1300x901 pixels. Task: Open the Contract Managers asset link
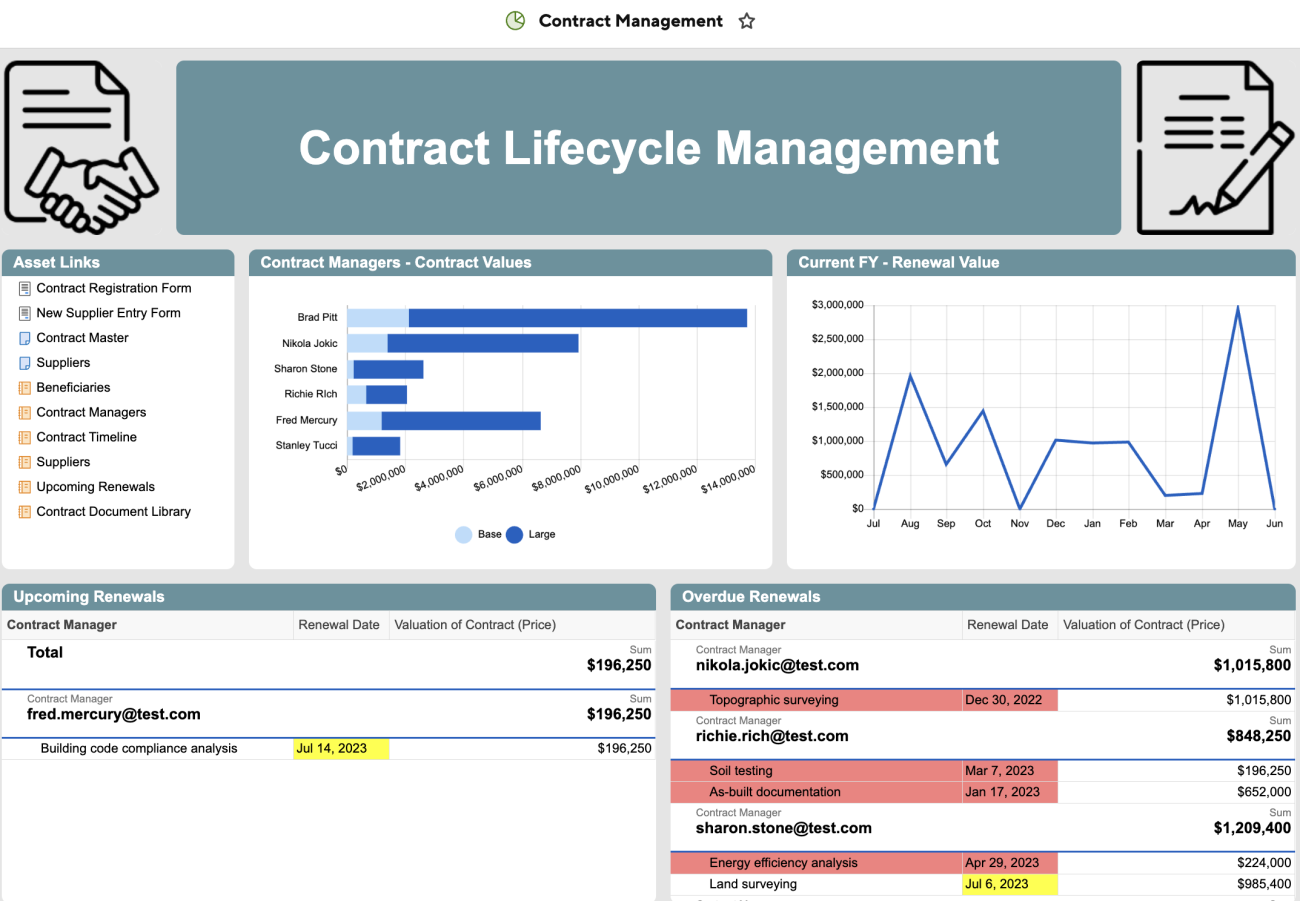point(91,412)
